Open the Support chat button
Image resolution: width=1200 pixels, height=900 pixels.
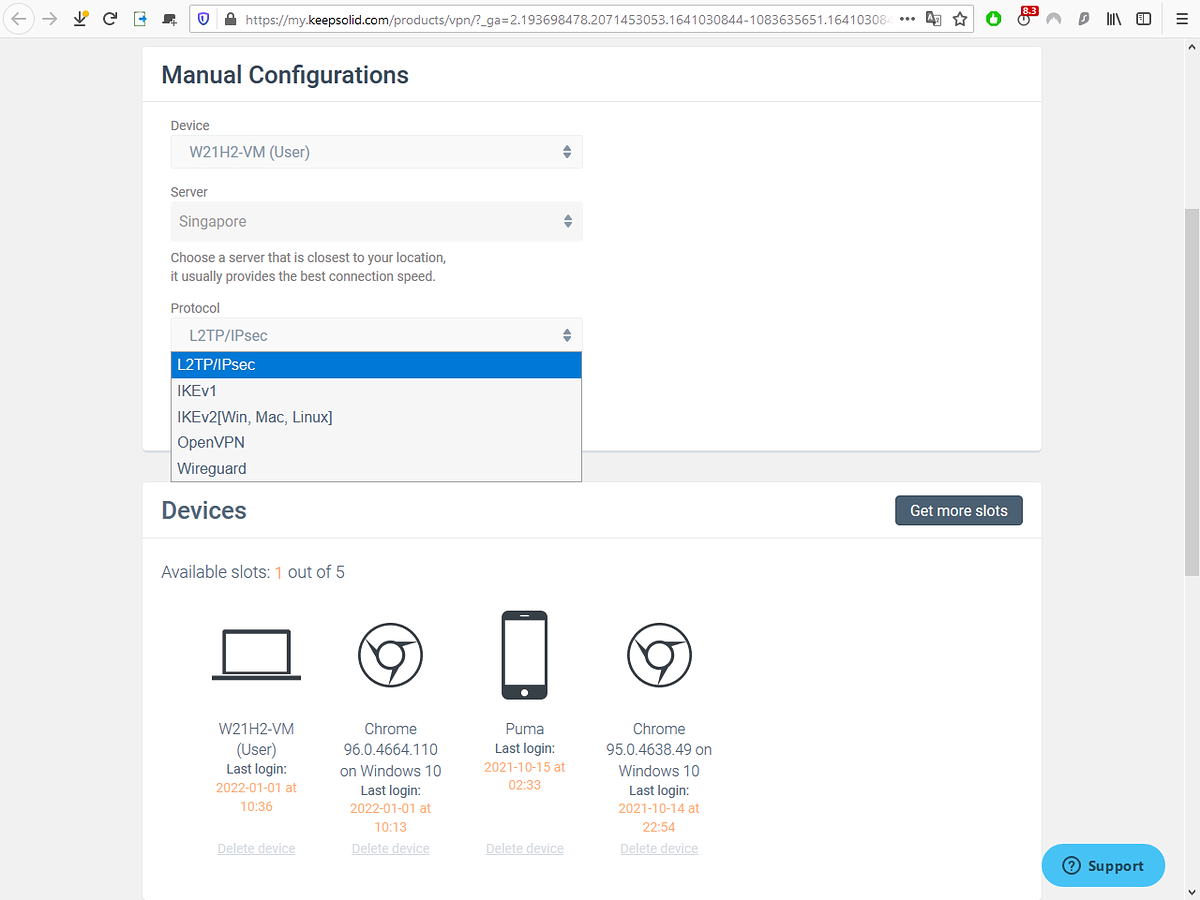(x=1103, y=866)
